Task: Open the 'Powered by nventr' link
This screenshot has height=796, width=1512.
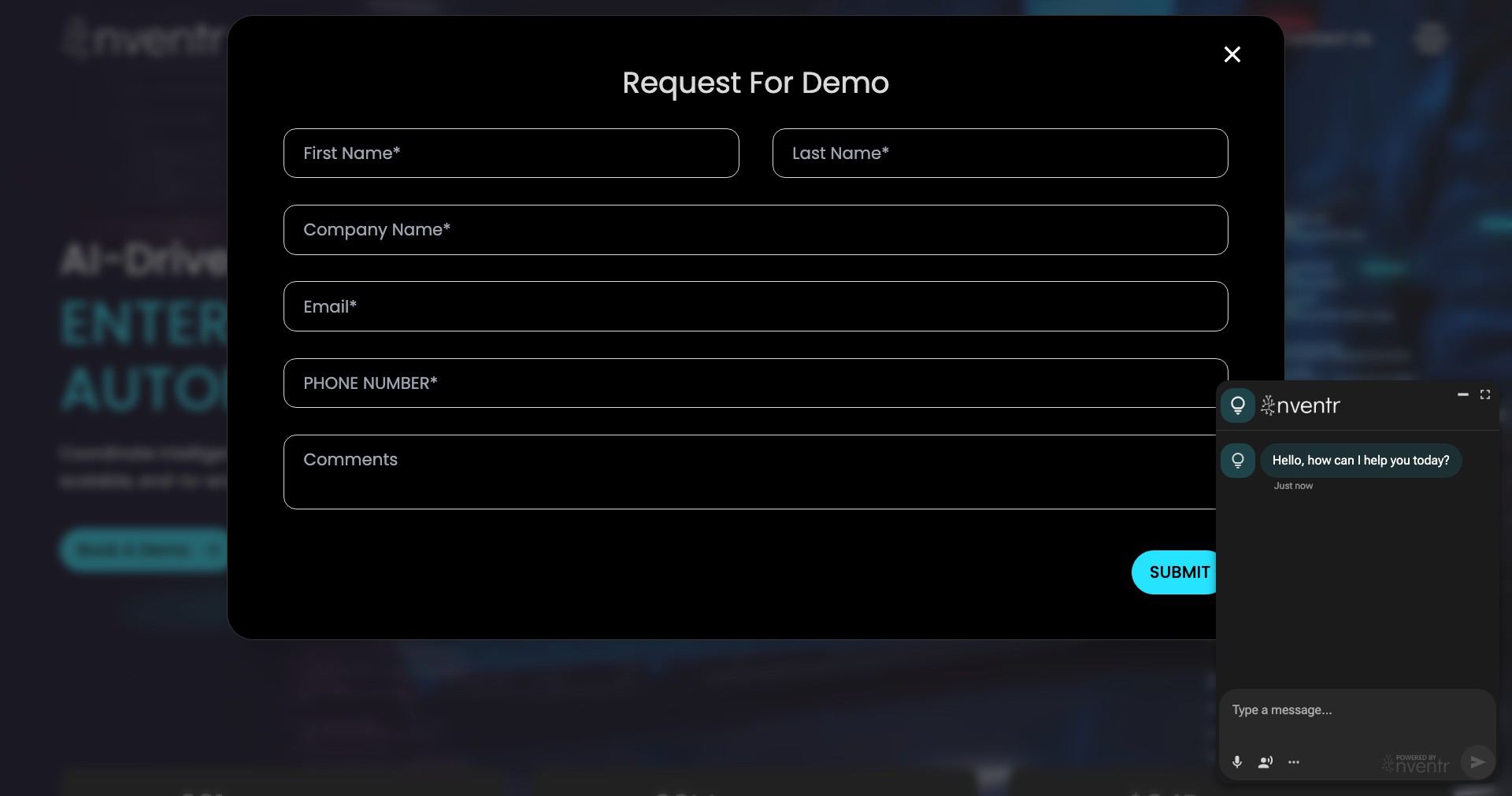Action: [x=1416, y=763]
